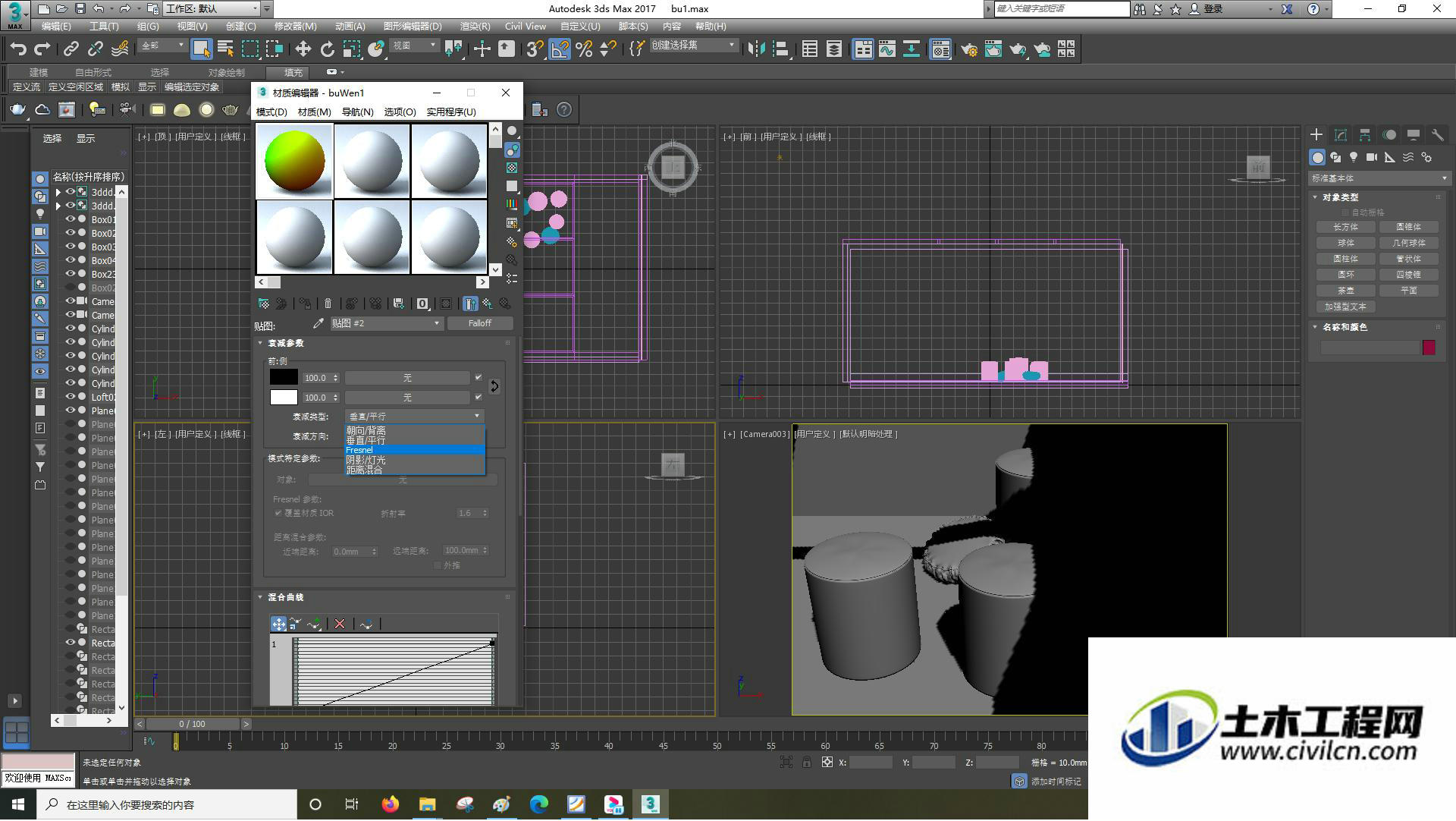Image resolution: width=1456 pixels, height=821 pixels.
Task: Open the 工作区: 默认 workspace dropdown
Action: 212,9
